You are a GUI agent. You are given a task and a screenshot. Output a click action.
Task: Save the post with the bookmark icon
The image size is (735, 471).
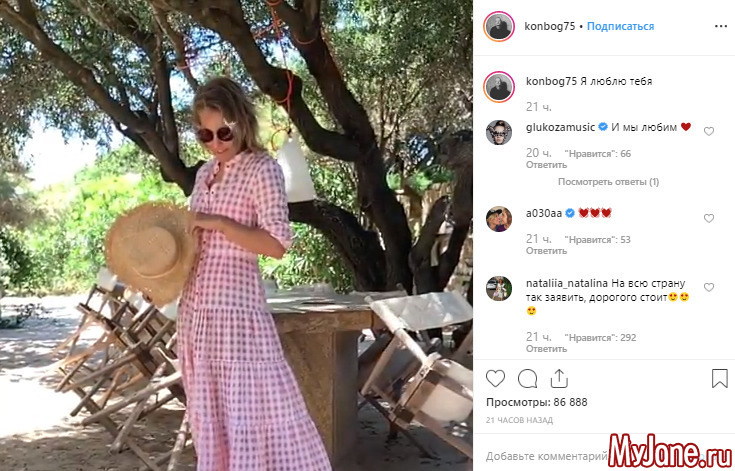pos(720,378)
